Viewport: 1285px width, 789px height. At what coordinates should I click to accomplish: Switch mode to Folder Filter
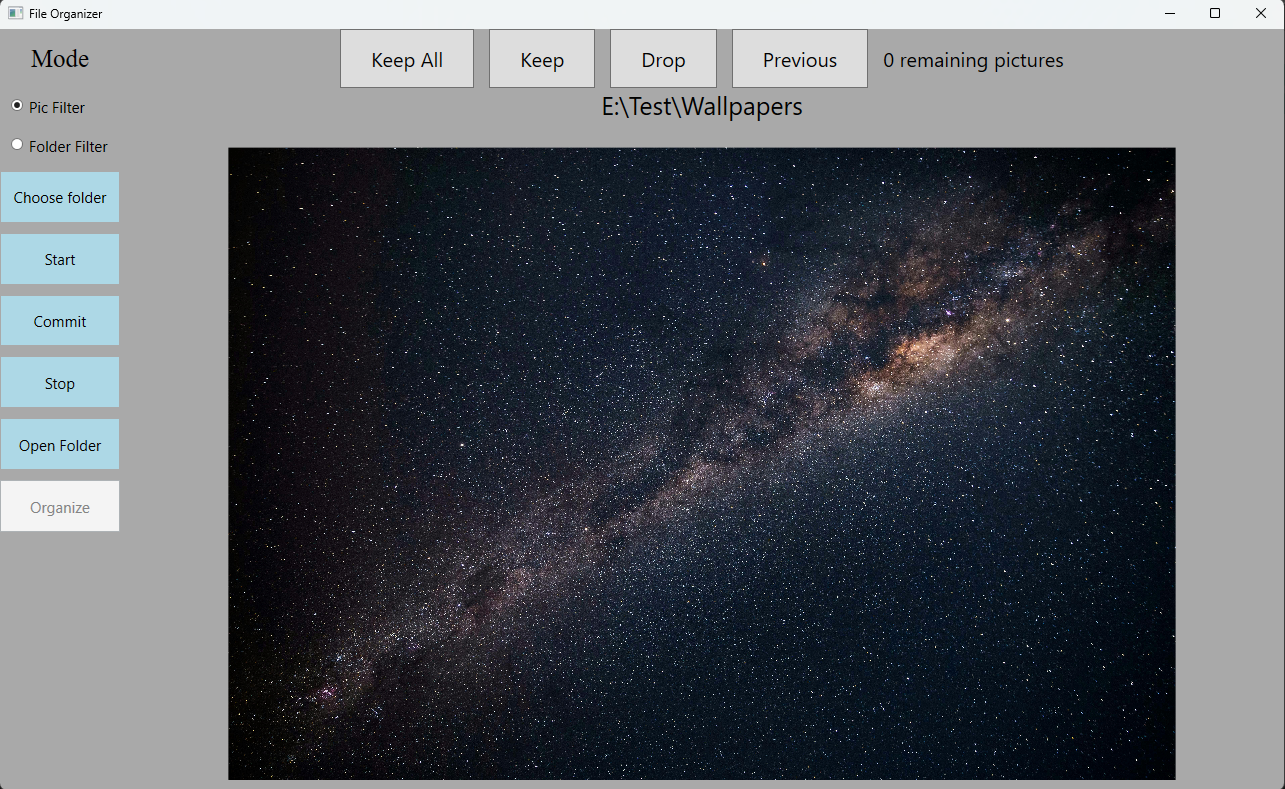[x=17, y=145]
